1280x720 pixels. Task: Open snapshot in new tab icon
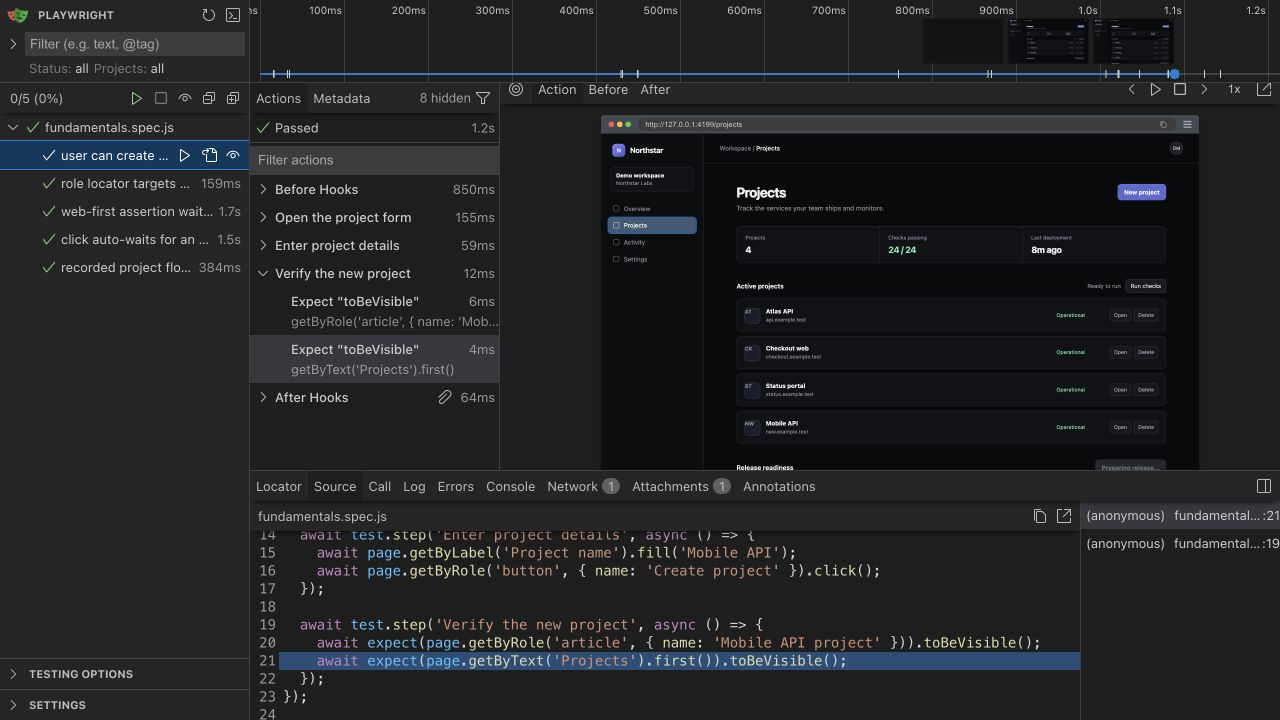click(1264, 89)
